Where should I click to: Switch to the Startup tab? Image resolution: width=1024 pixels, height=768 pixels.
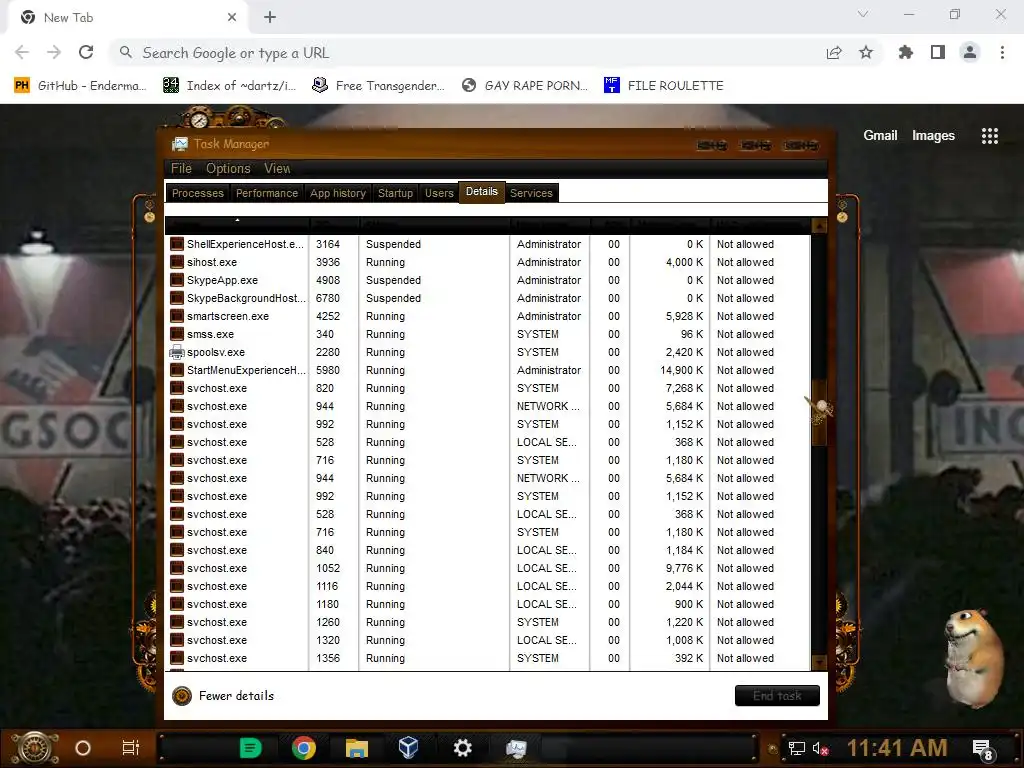pyautogui.click(x=395, y=193)
